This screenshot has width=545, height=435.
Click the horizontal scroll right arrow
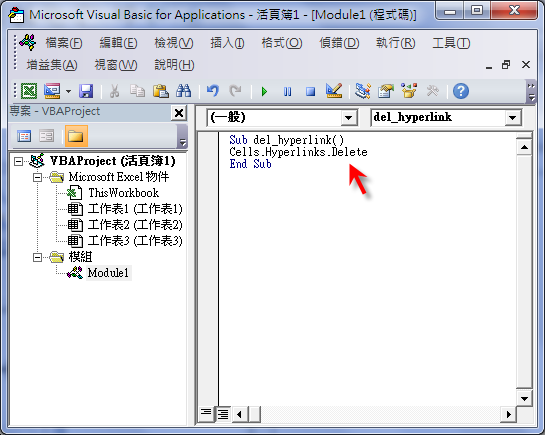[x=509, y=414]
